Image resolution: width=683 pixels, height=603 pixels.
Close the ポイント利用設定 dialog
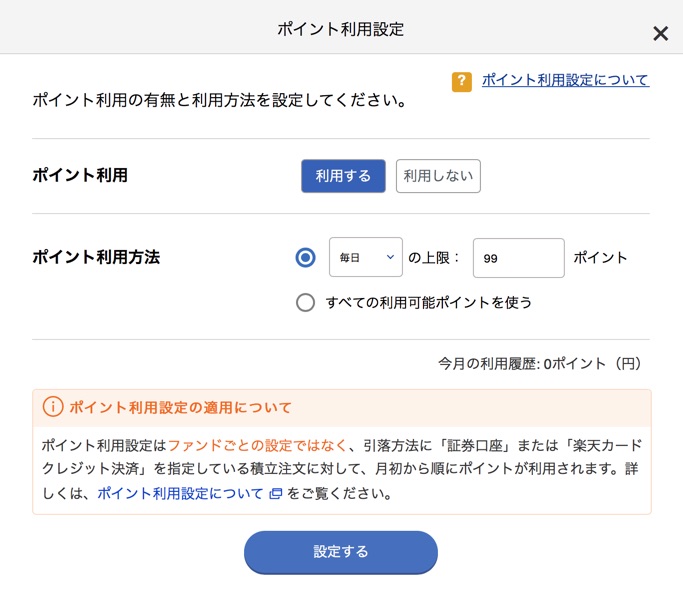pos(660,34)
